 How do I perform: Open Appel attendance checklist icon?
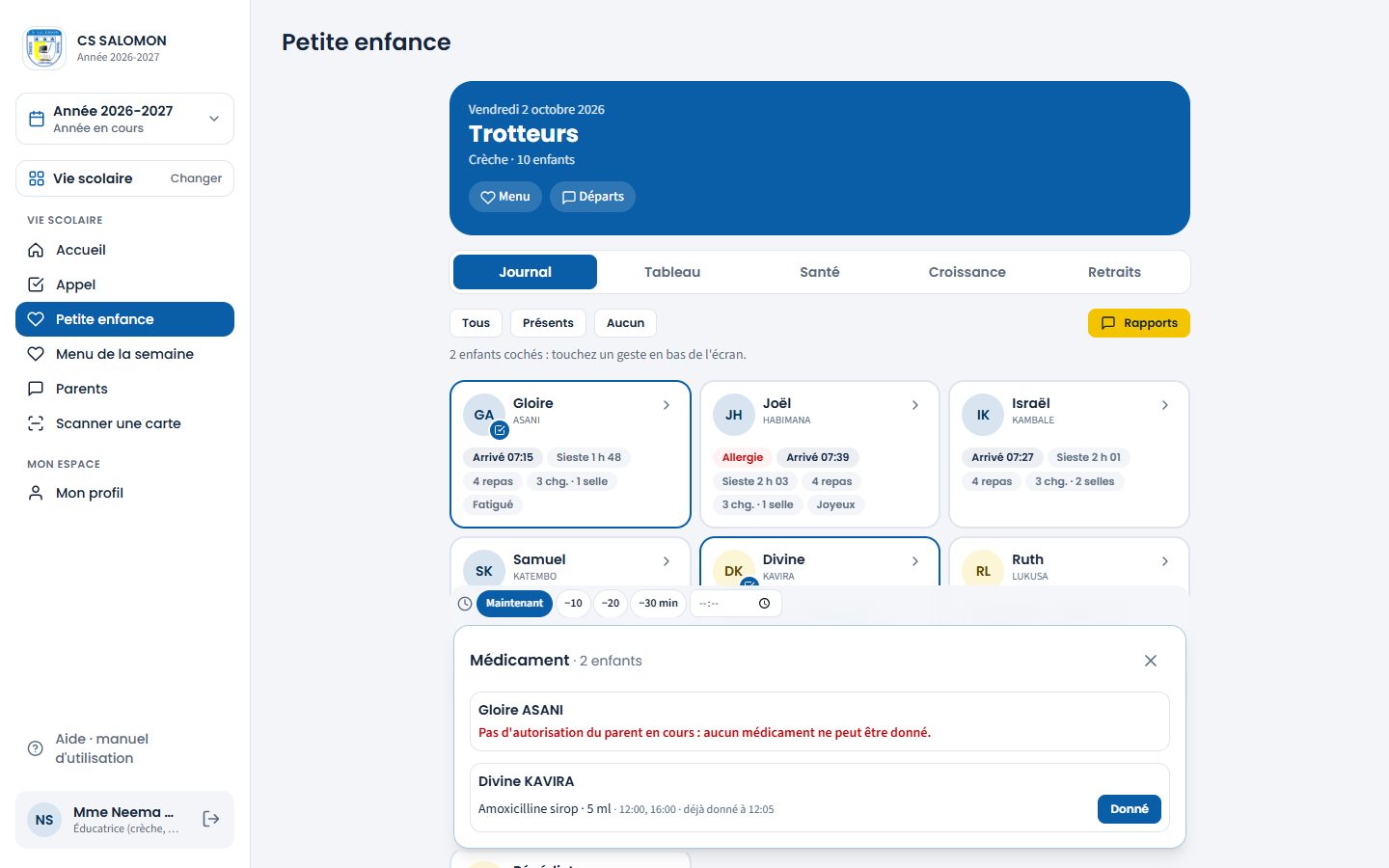pyautogui.click(x=36, y=285)
